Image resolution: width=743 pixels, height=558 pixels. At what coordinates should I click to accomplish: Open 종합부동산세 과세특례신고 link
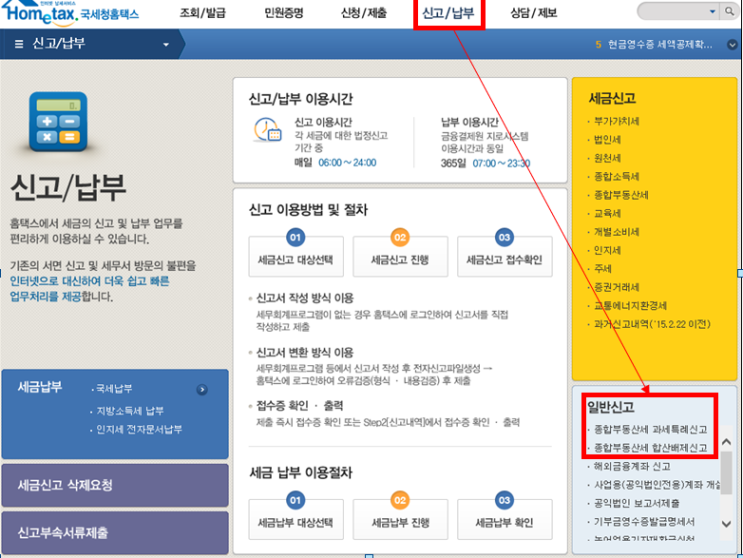(x=651, y=430)
